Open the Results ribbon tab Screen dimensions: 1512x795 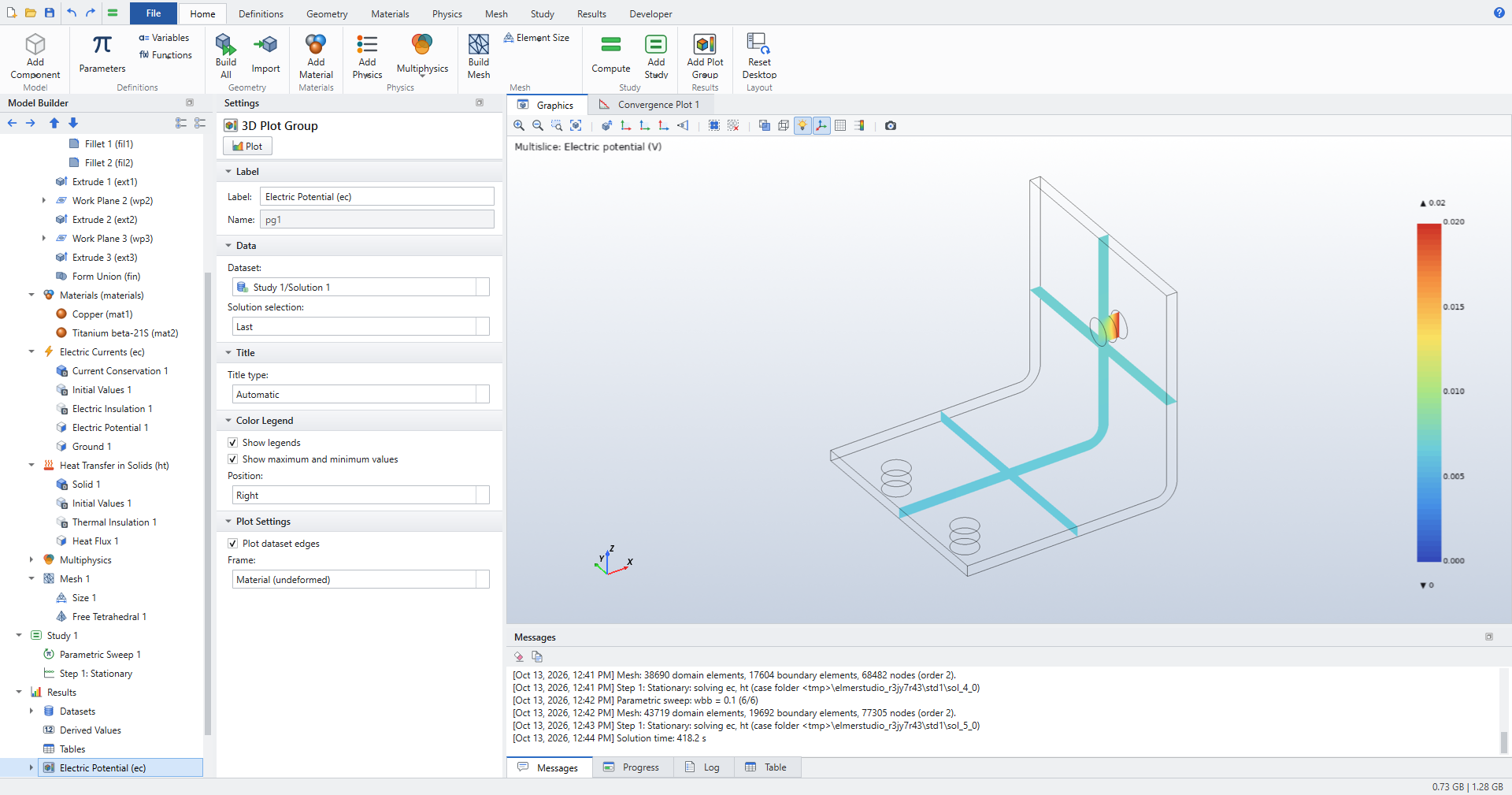click(x=591, y=14)
